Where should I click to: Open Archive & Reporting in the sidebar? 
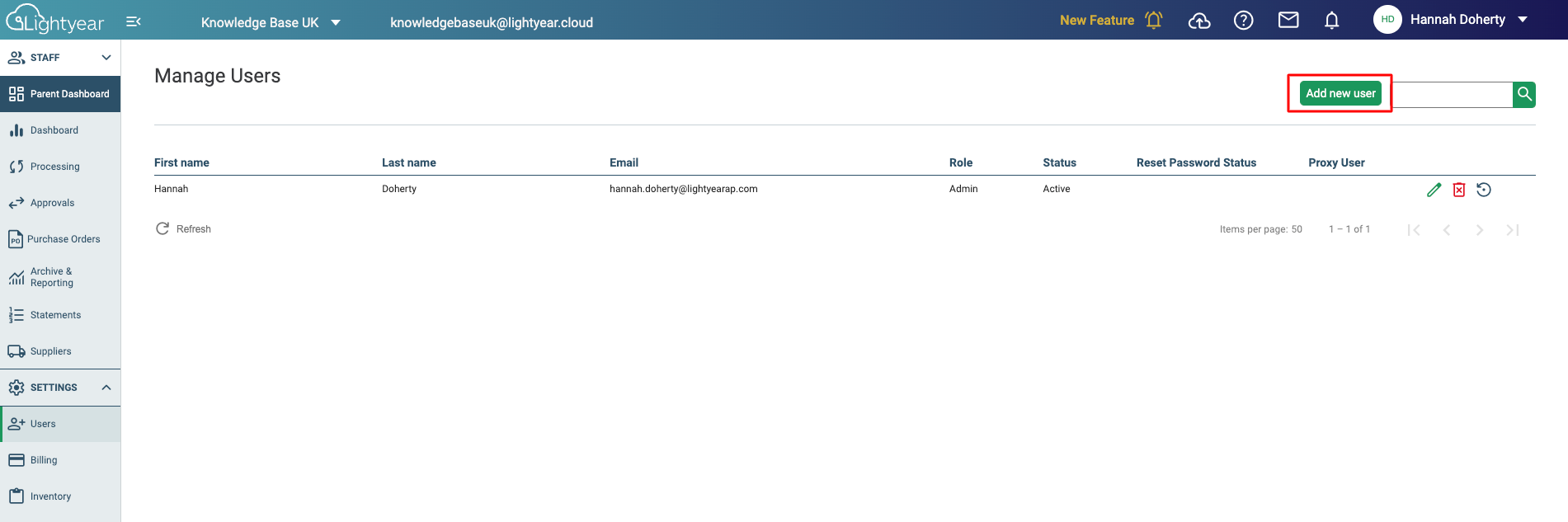(x=60, y=277)
